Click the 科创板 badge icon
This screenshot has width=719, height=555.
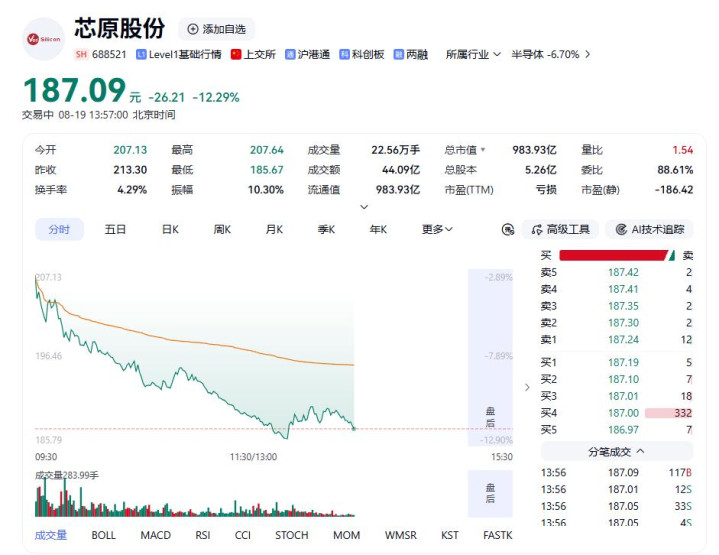[344, 55]
